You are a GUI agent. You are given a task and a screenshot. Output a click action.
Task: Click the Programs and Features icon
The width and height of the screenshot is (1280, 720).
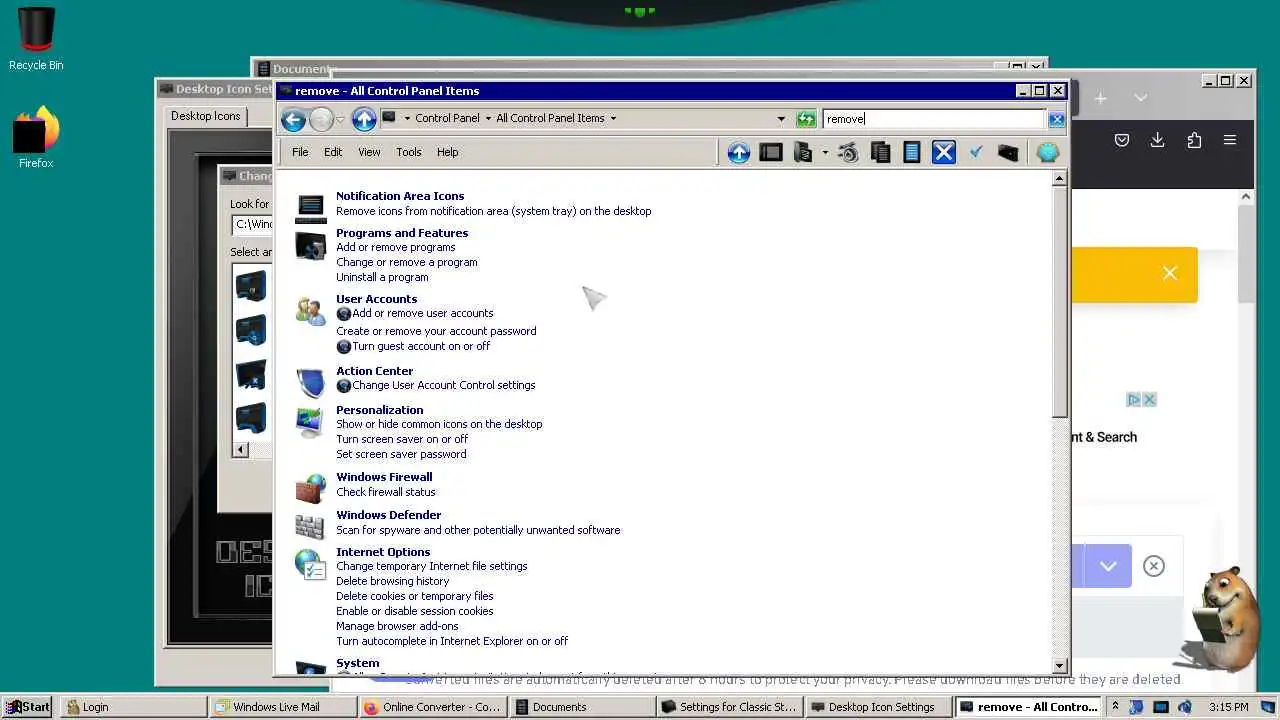coord(310,245)
